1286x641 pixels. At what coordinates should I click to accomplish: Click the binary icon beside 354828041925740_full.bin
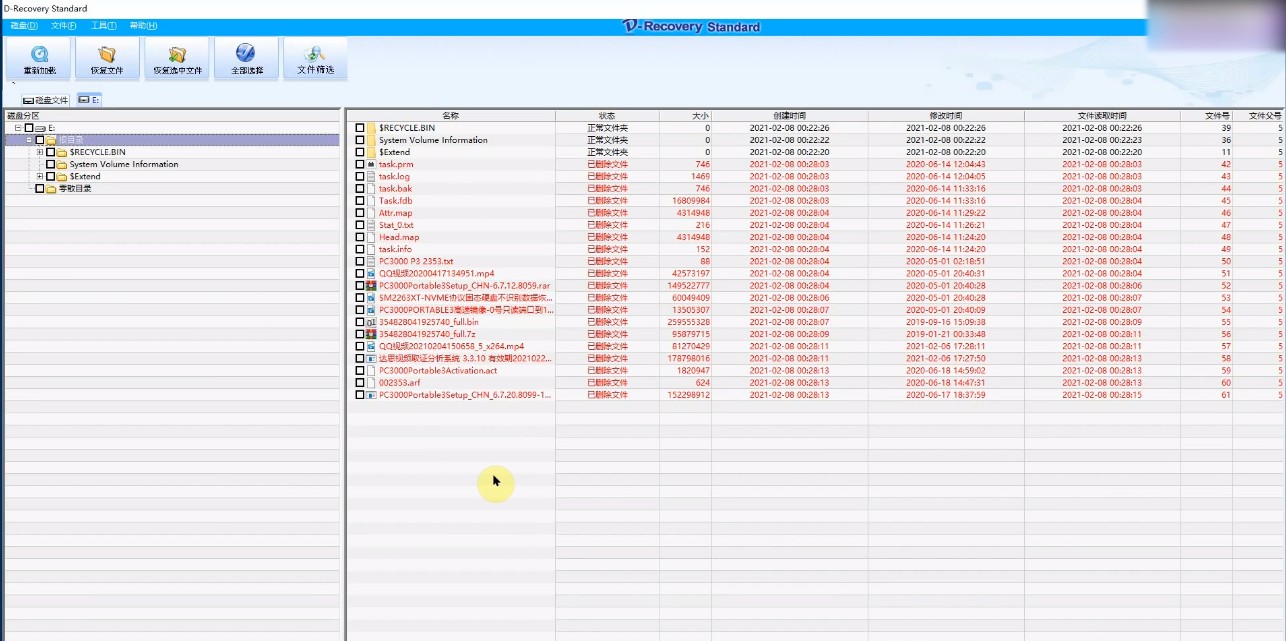pyautogui.click(x=371, y=322)
